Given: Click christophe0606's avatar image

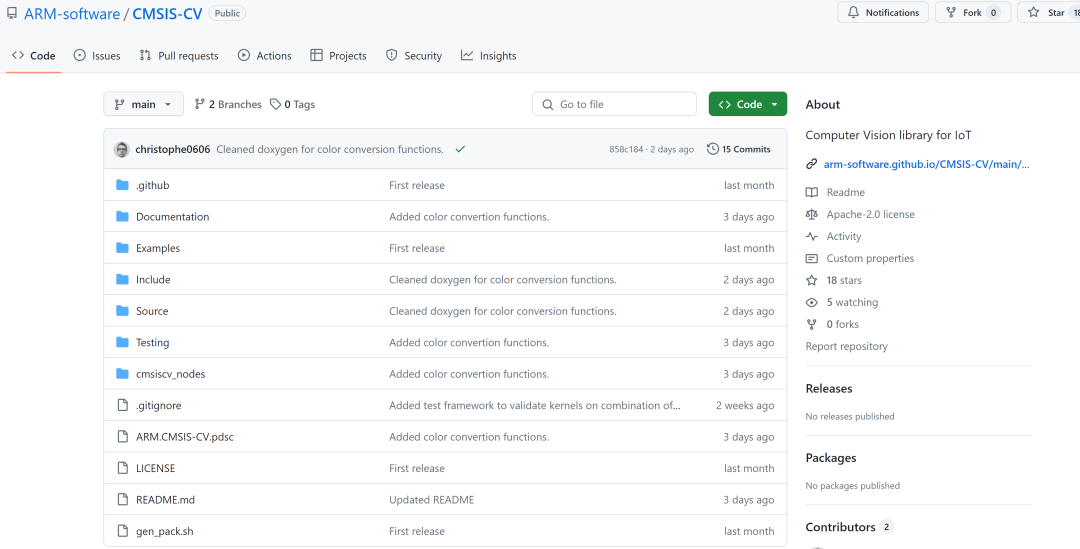Looking at the screenshot, I should tap(122, 149).
